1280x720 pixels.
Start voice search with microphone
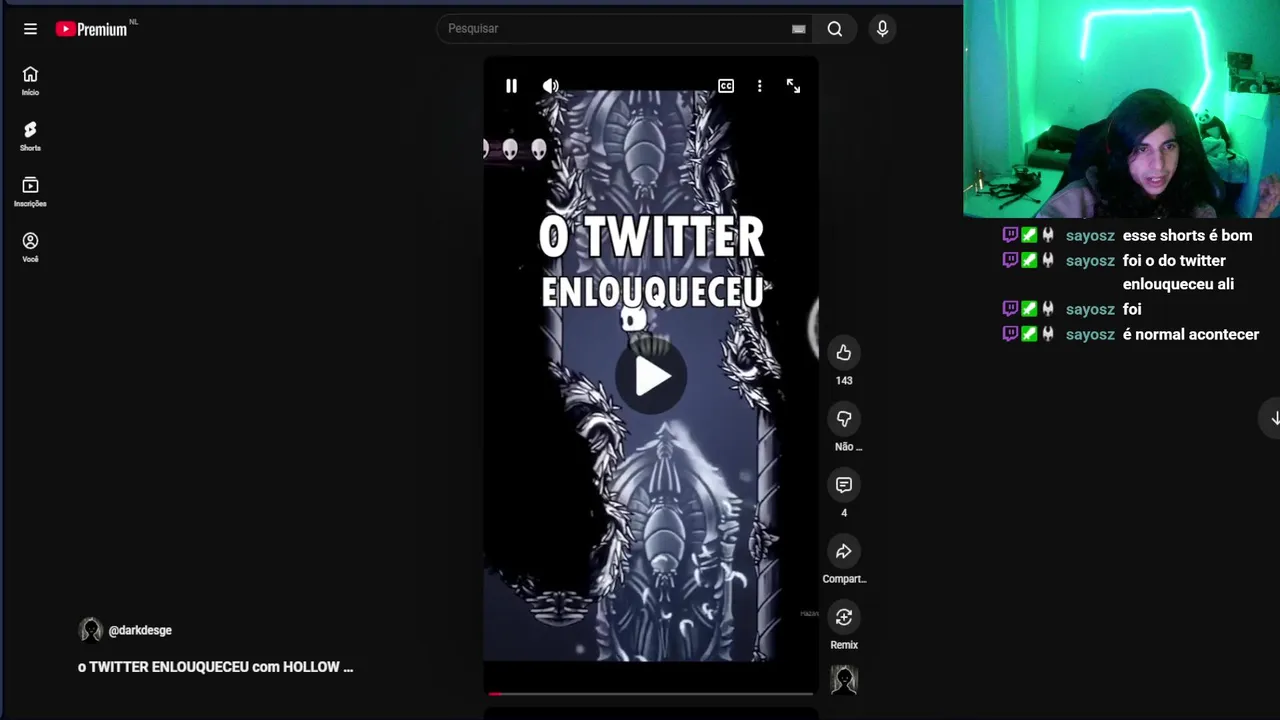[x=882, y=29]
